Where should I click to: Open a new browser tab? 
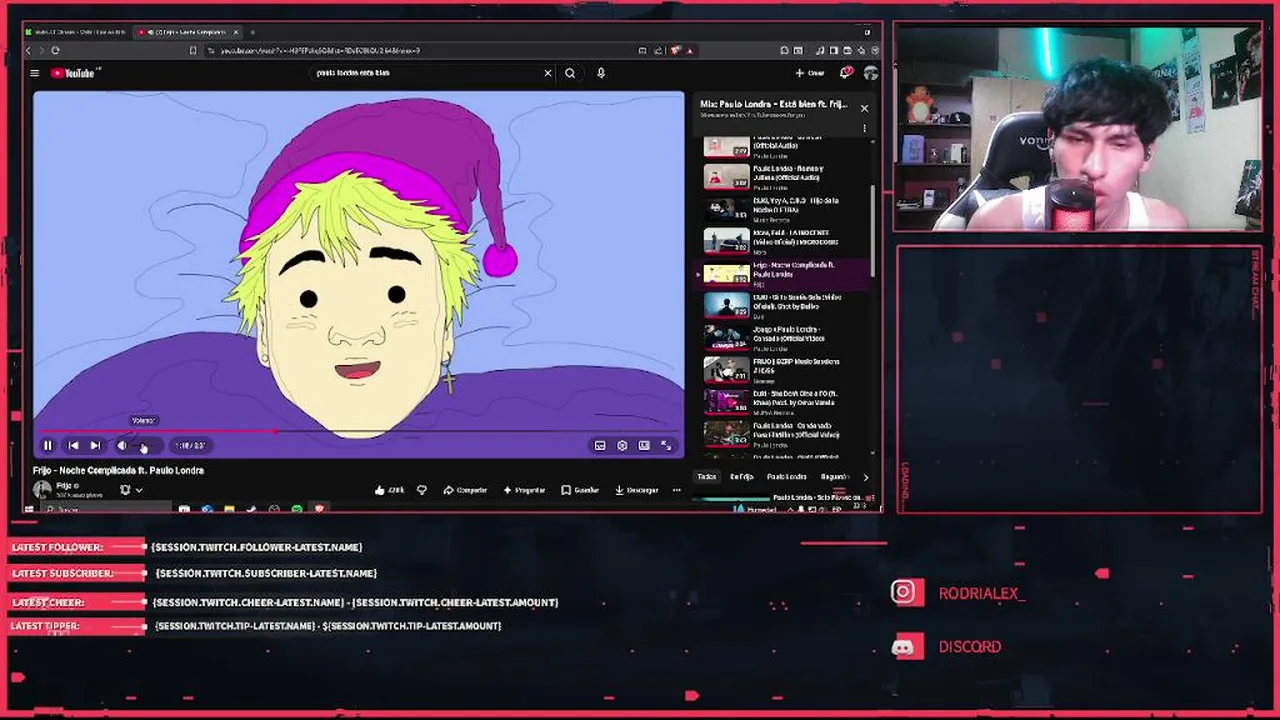(252, 32)
